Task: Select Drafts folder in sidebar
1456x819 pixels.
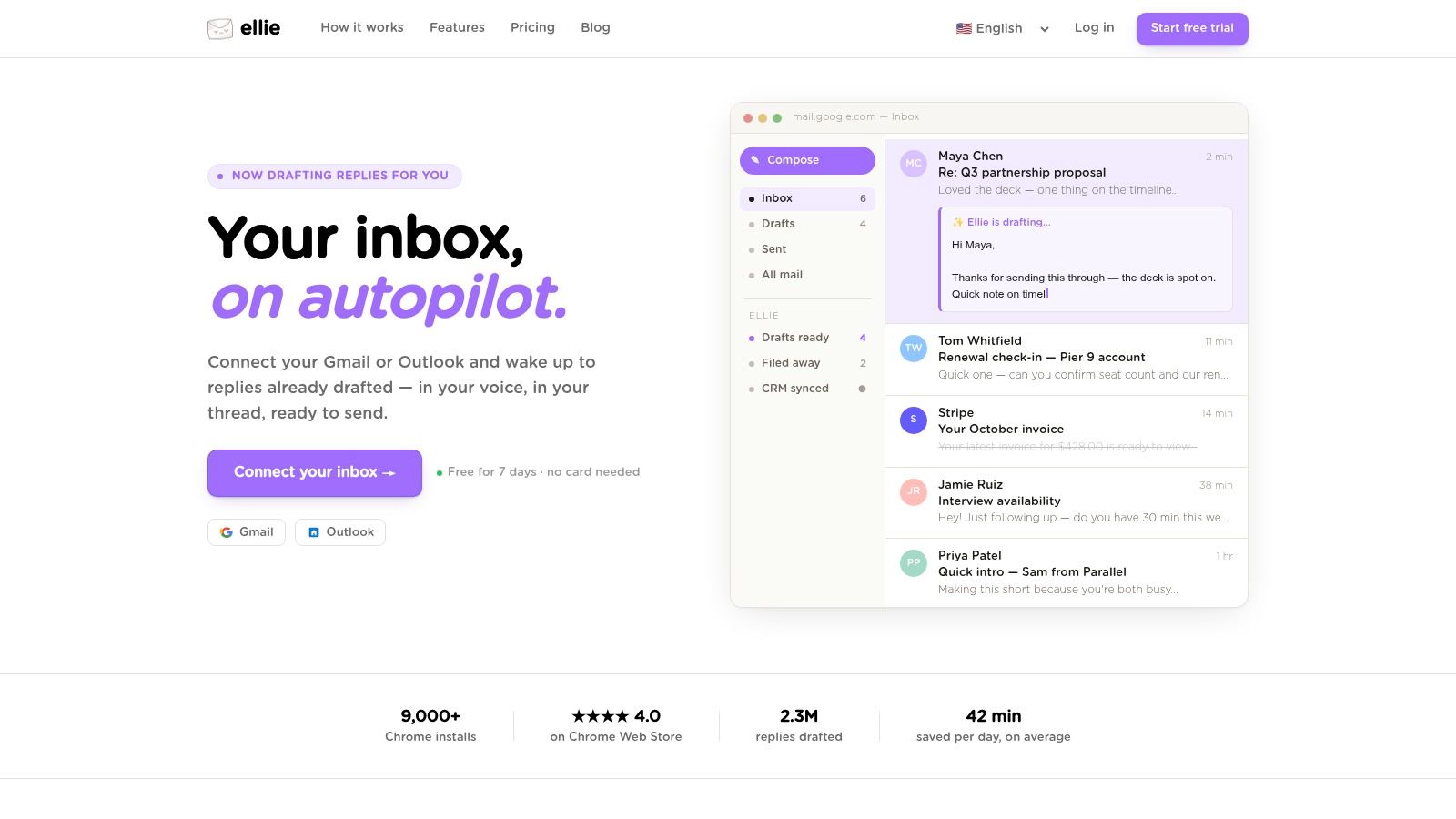Action: click(807, 224)
